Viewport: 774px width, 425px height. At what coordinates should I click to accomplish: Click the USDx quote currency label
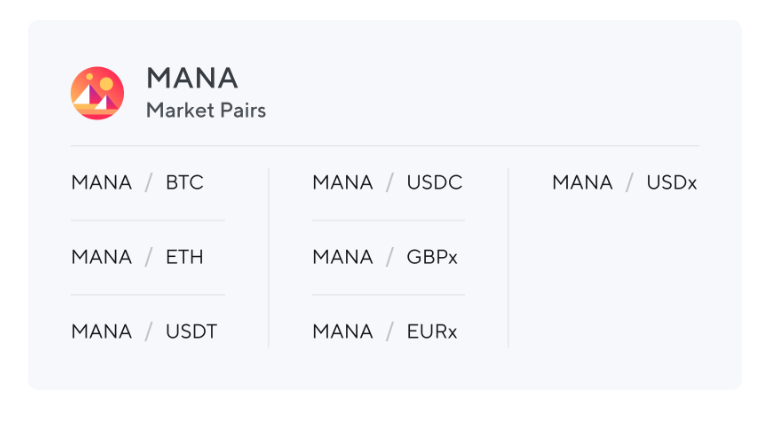[x=672, y=183]
